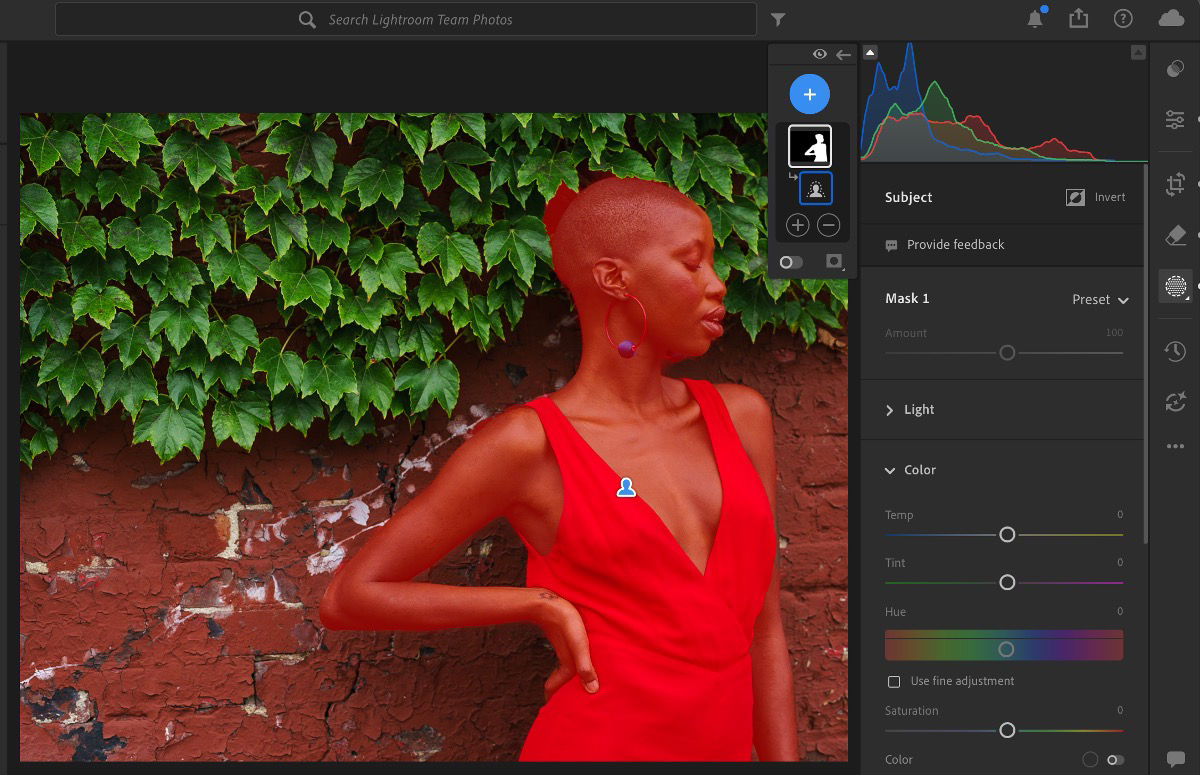Image resolution: width=1200 pixels, height=775 pixels.
Task: Open the Versions history panel
Action: pyautogui.click(x=1176, y=351)
